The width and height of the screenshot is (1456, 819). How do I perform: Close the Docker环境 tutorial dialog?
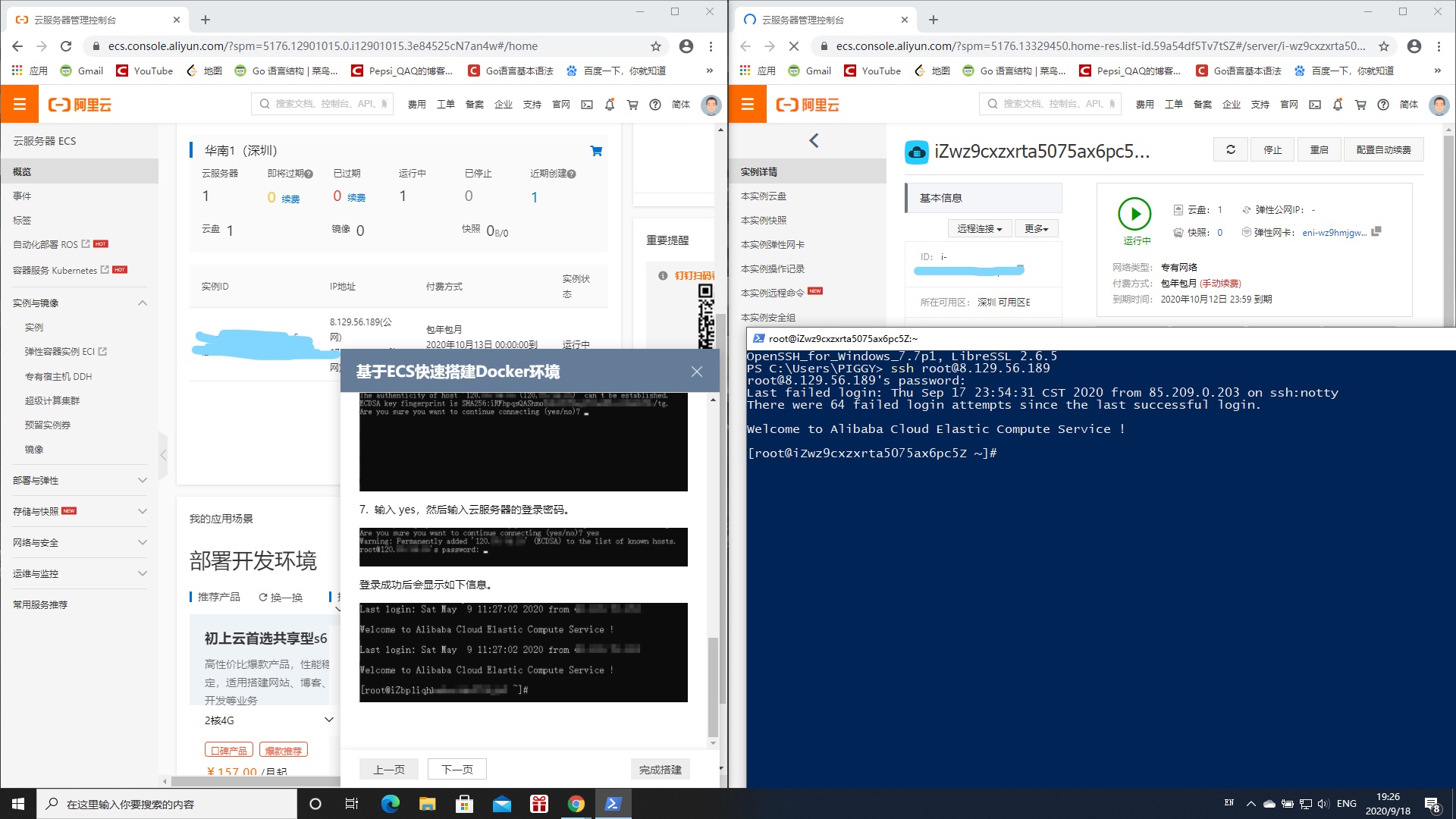click(x=696, y=372)
